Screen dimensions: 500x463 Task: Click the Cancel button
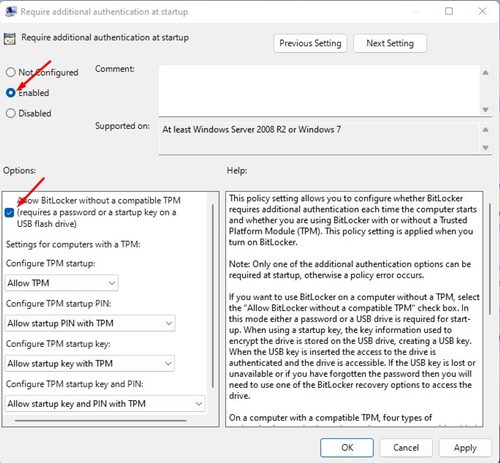[406, 447]
